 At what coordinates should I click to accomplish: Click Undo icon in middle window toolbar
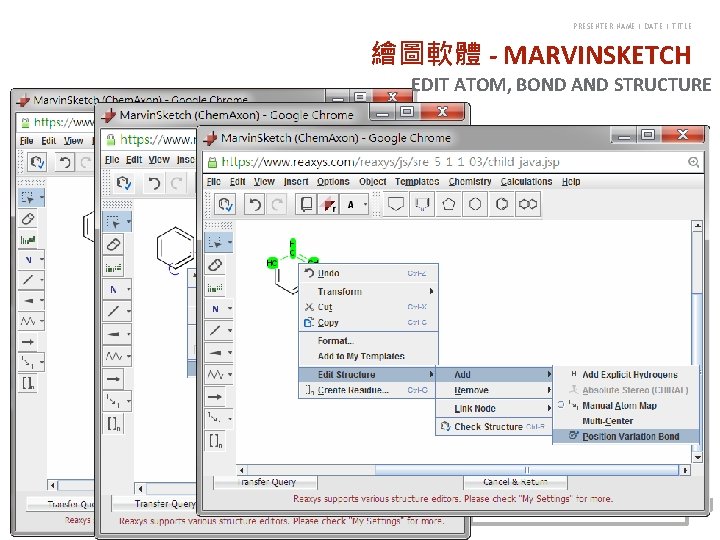pos(154,183)
